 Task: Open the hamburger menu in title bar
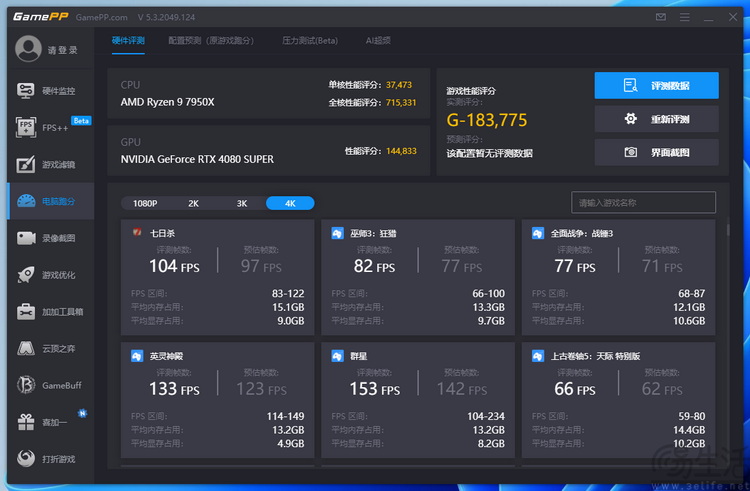[x=684, y=17]
